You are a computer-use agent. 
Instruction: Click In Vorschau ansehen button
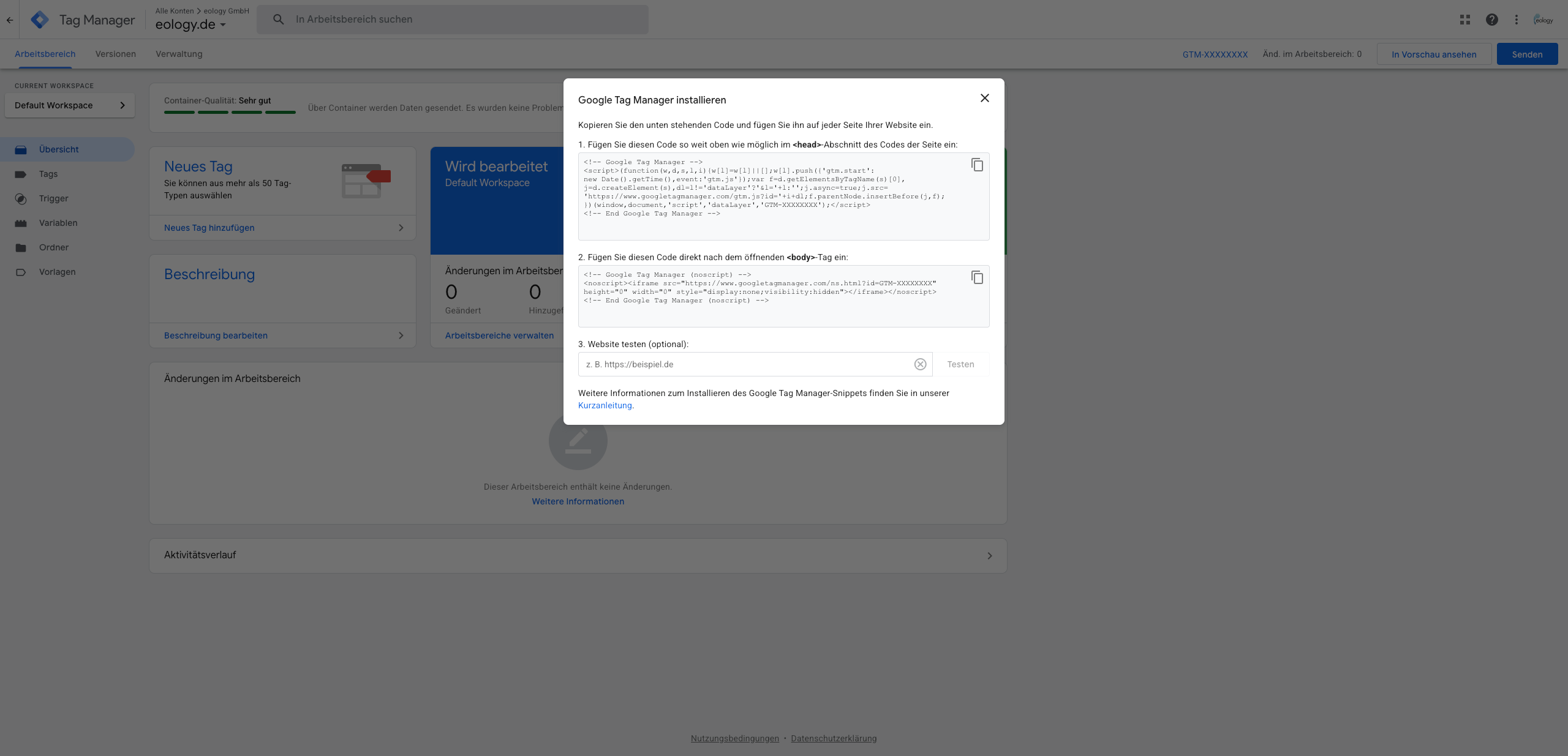click(1433, 54)
